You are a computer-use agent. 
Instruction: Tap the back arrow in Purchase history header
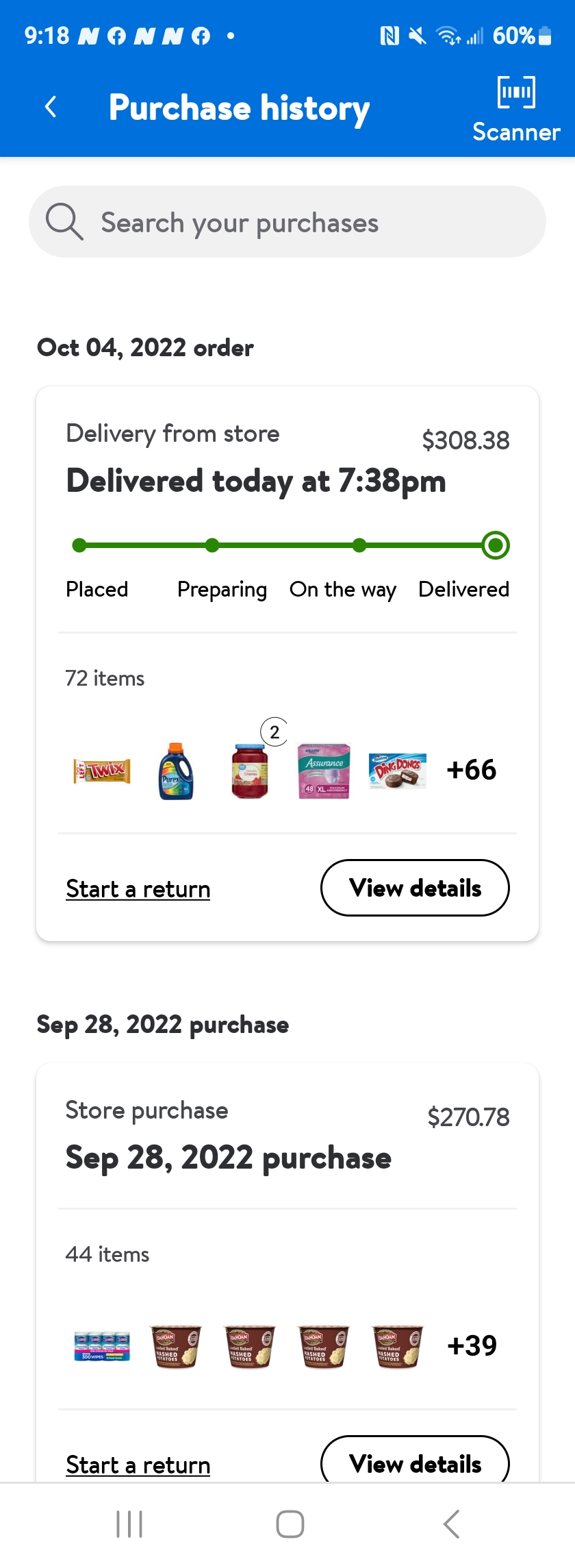point(51,107)
